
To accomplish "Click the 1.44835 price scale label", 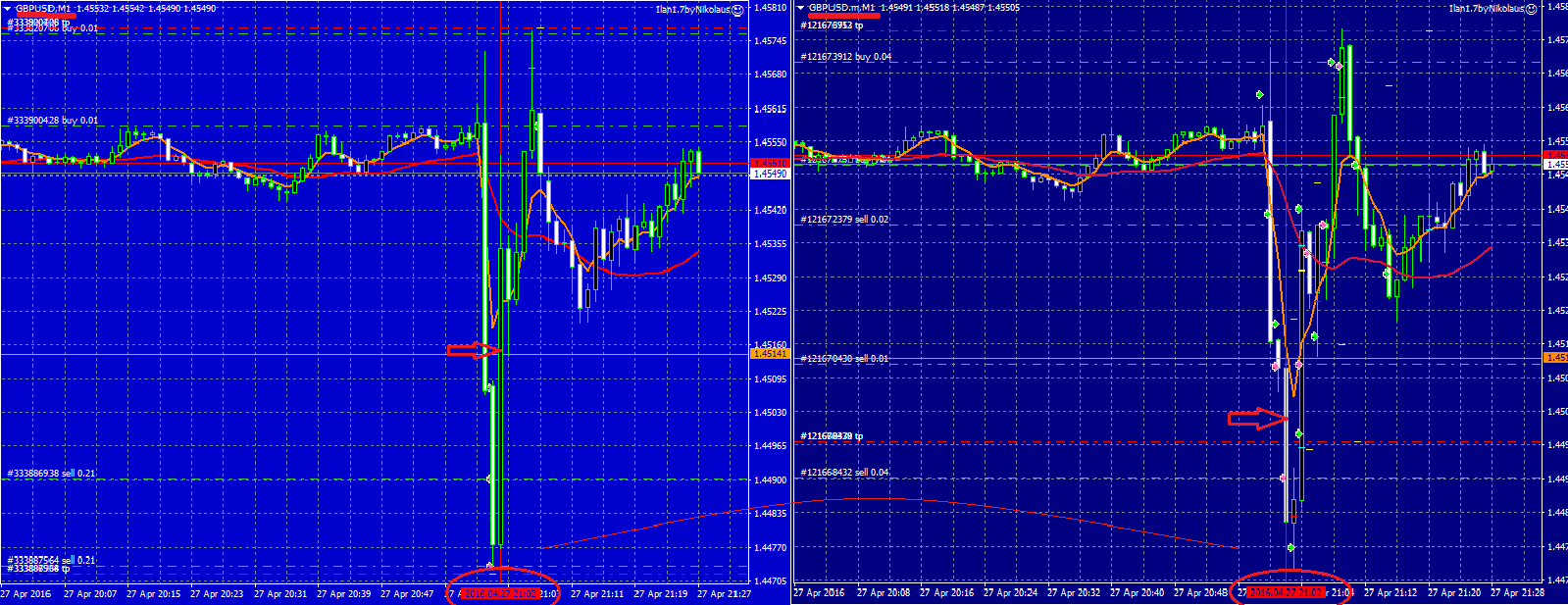I will pos(771,514).
